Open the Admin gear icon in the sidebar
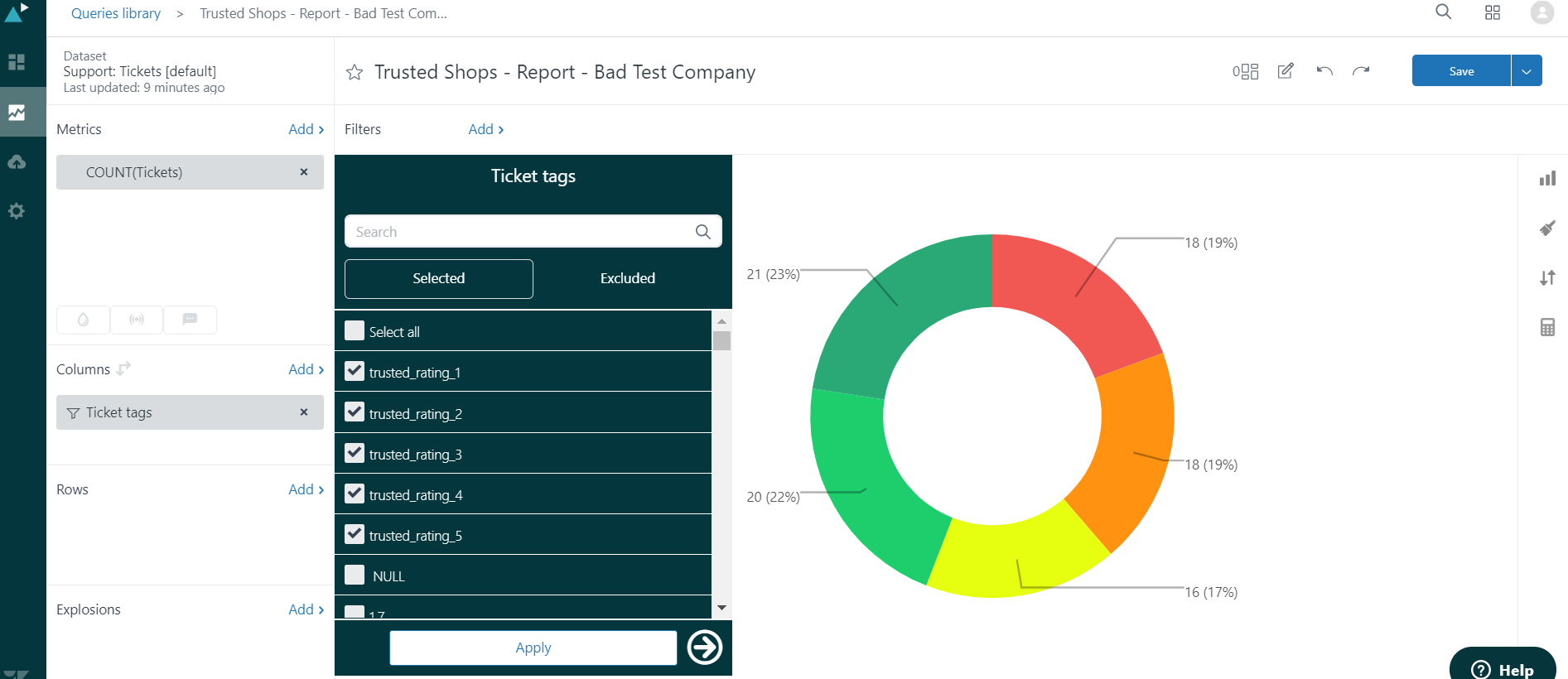 click(17, 211)
